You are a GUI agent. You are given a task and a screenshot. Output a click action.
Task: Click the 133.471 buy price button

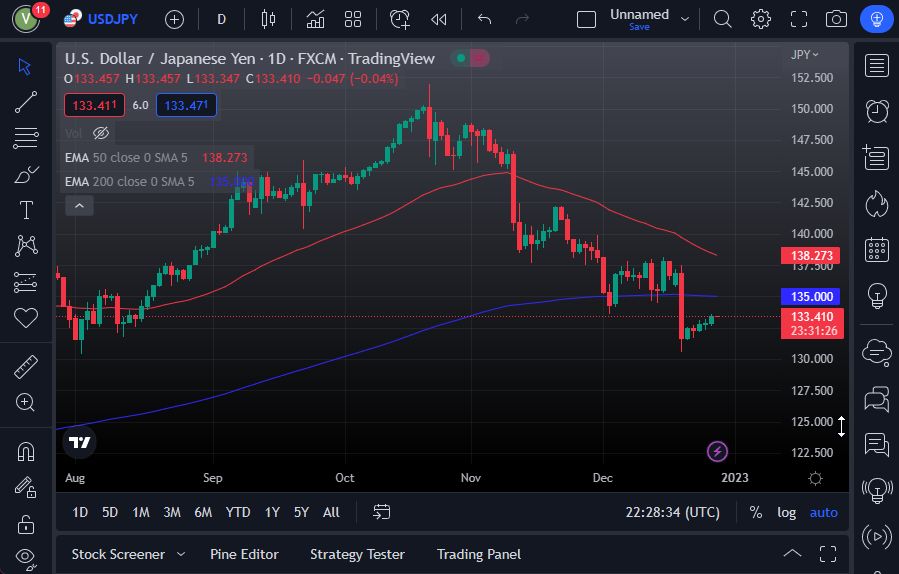point(186,105)
